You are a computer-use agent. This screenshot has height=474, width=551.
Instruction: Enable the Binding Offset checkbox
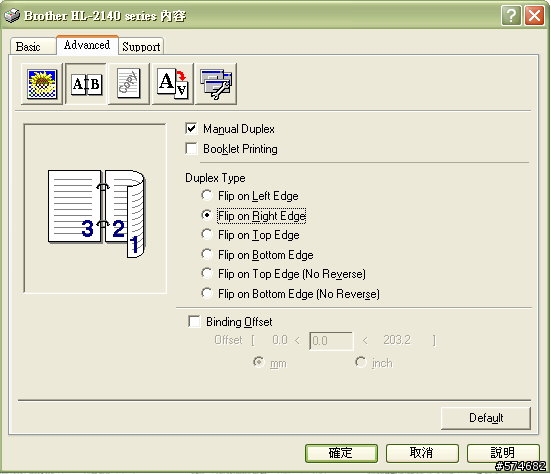click(194, 321)
